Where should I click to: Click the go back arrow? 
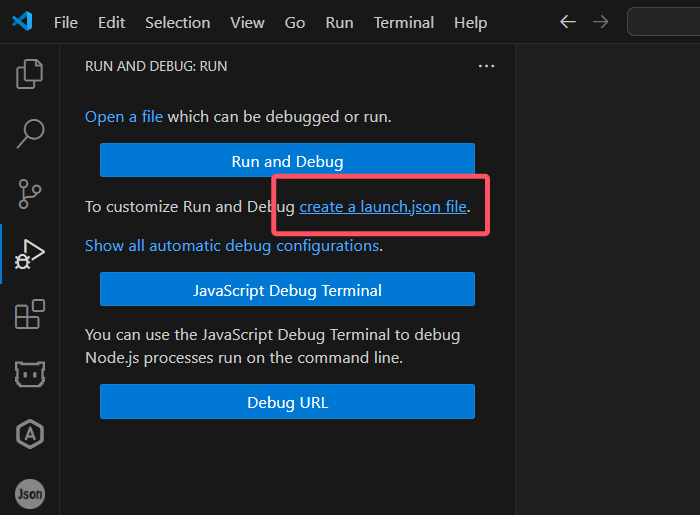pyautogui.click(x=568, y=22)
